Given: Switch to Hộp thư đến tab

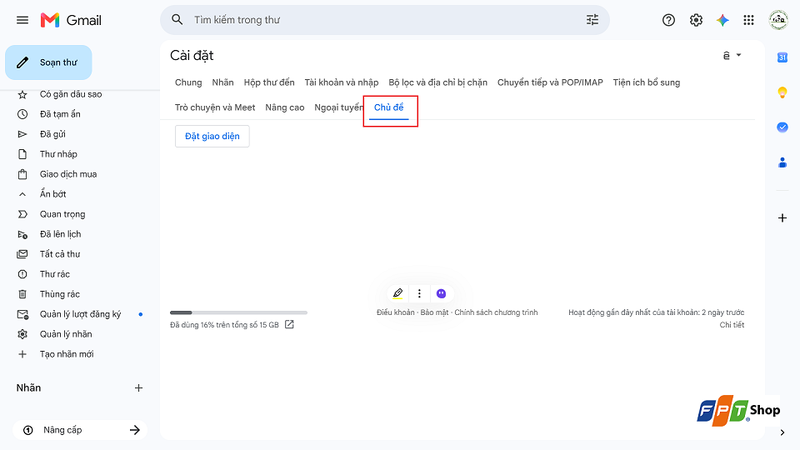Looking at the screenshot, I should click(x=269, y=82).
